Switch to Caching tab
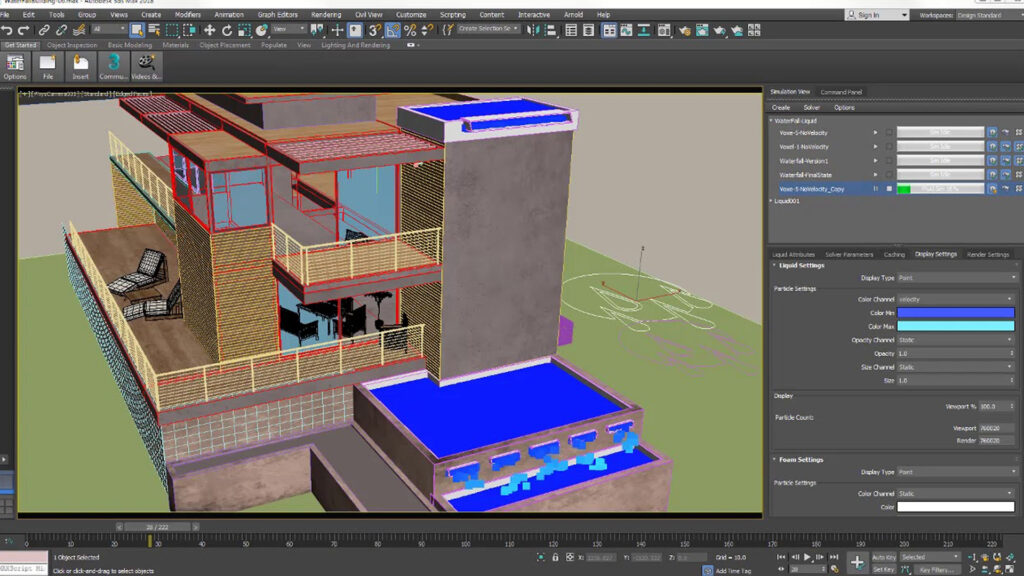This screenshot has height=576, width=1024. [x=894, y=255]
